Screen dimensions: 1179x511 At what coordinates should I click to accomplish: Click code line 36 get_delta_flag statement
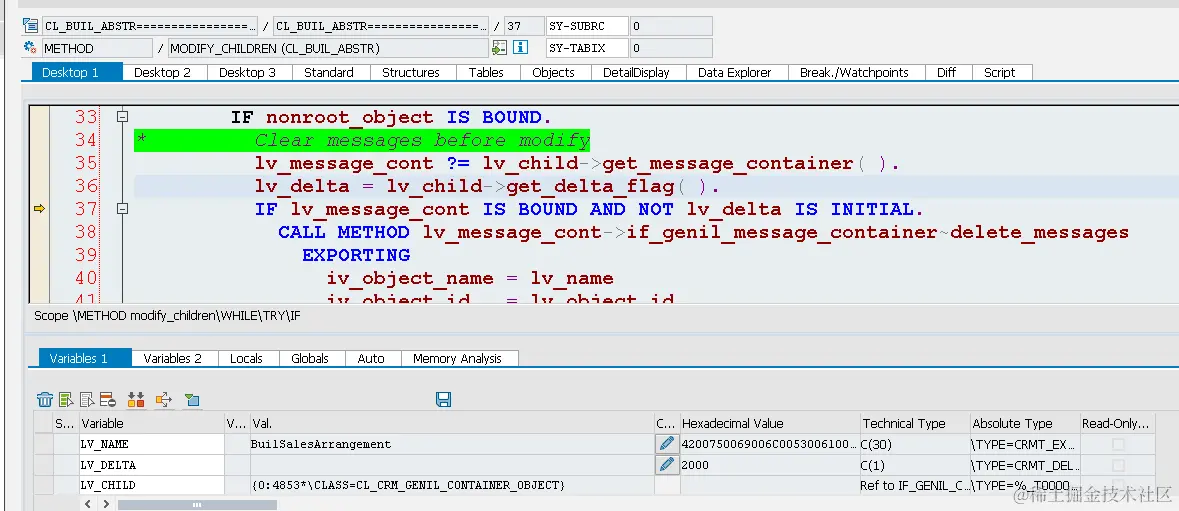tap(487, 186)
